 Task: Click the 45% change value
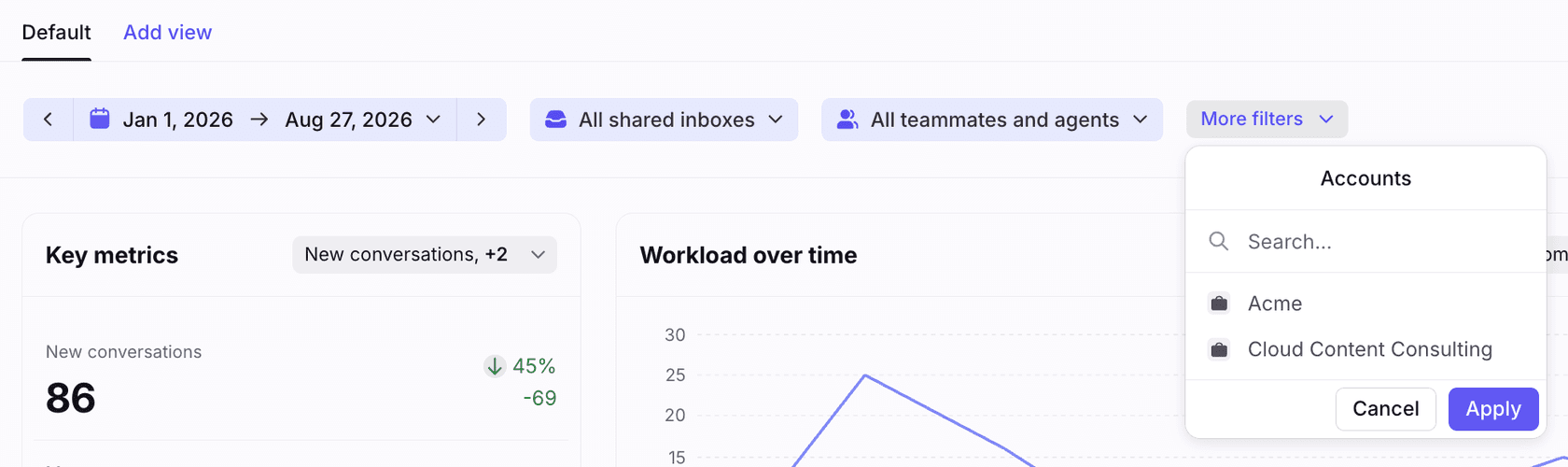click(x=534, y=366)
